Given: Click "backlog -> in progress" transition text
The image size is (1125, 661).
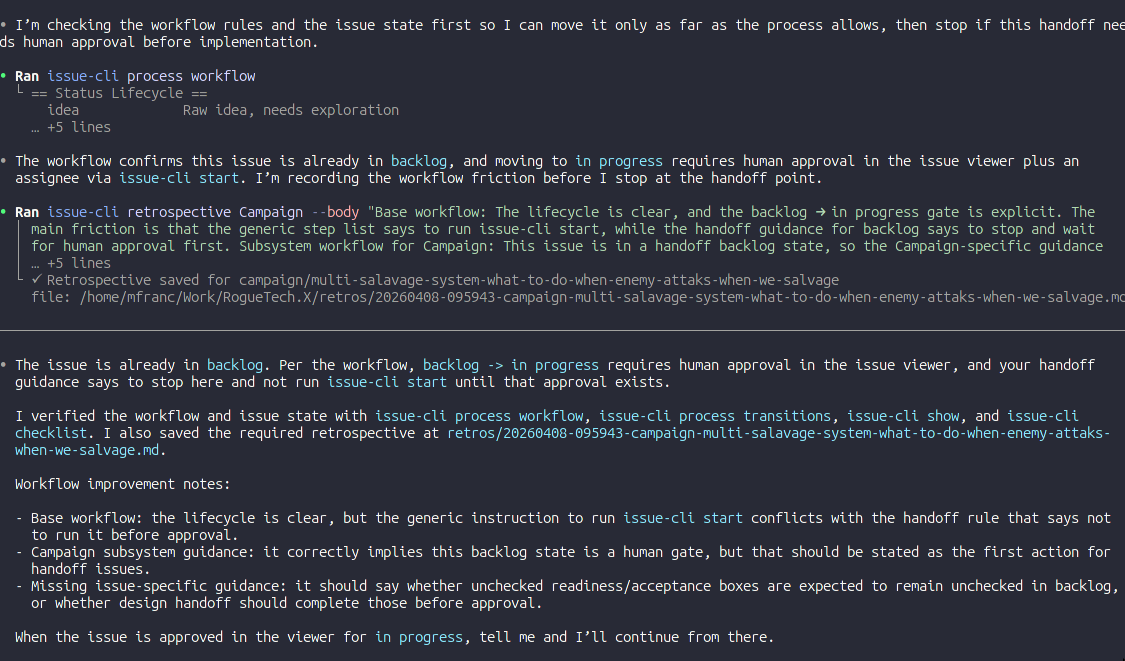Looking at the screenshot, I should pos(510,365).
